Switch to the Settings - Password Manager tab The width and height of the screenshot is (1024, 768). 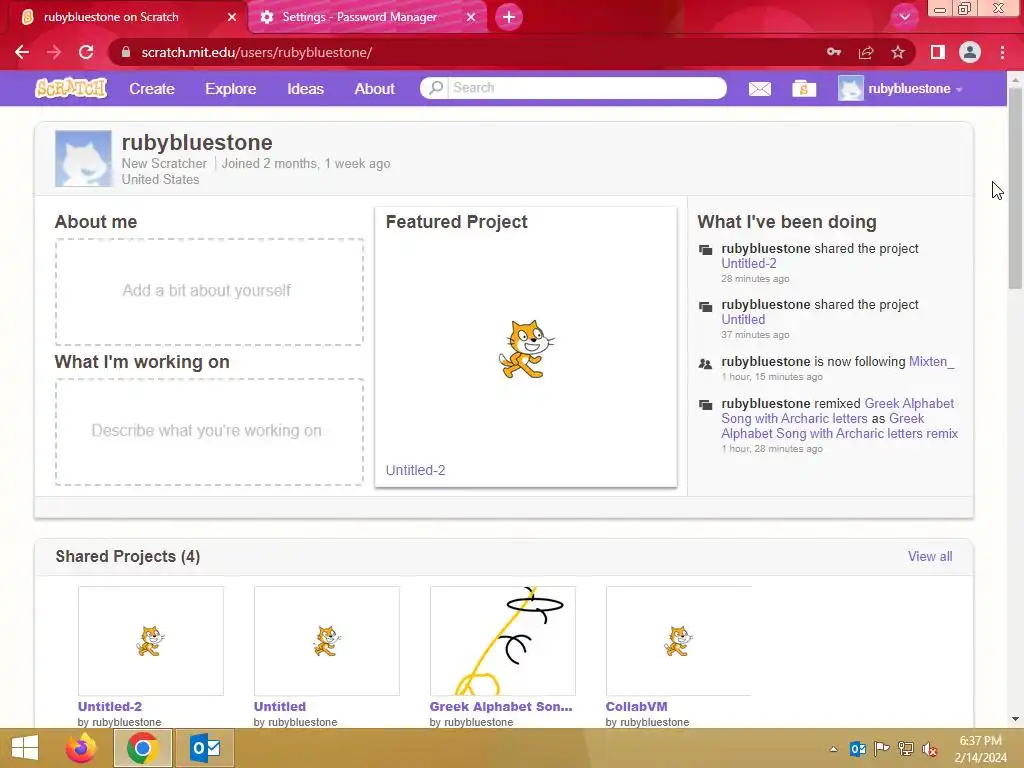[x=368, y=17]
